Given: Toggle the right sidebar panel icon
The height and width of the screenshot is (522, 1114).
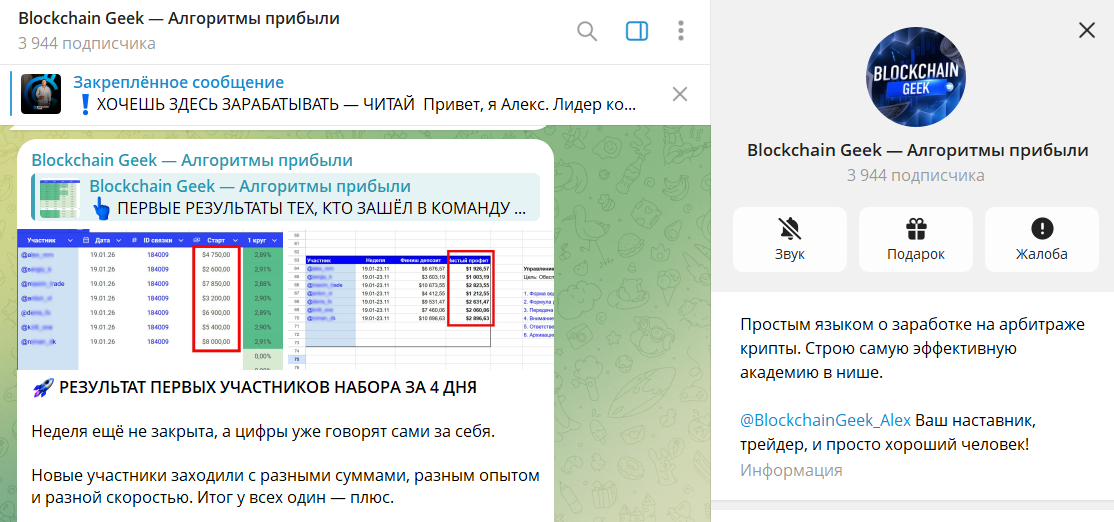Looking at the screenshot, I should [x=637, y=31].
